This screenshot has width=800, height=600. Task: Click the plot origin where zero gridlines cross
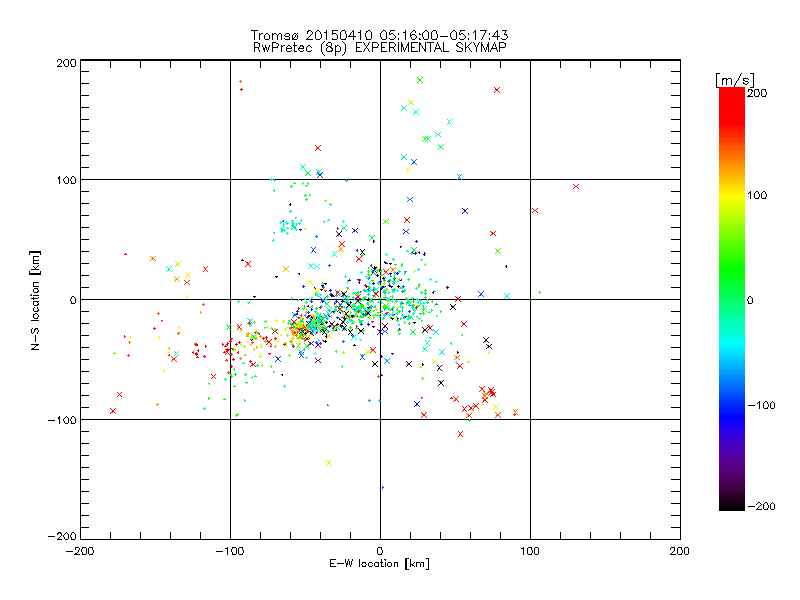[x=380, y=299]
